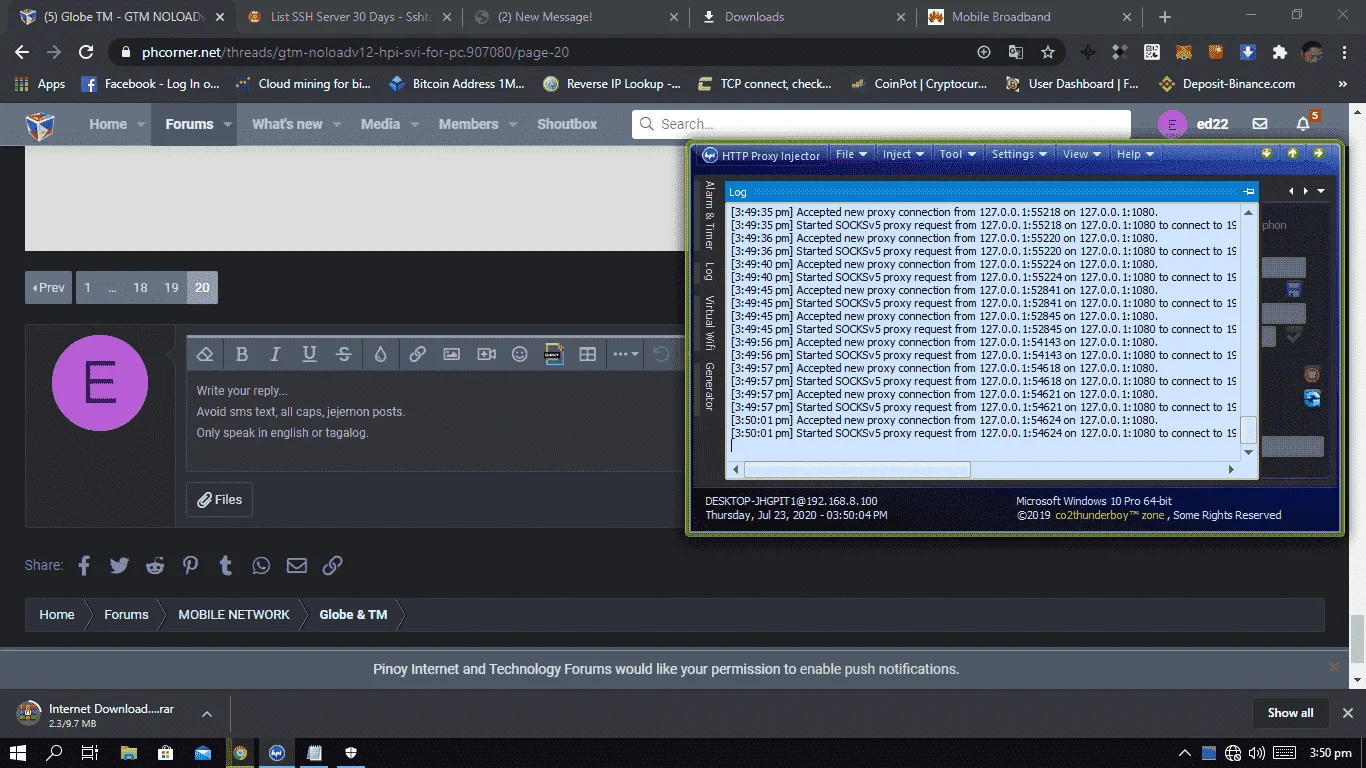1366x768 pixels.
Task: Select Alarm & Timer side tab
Action: point(709,215)
